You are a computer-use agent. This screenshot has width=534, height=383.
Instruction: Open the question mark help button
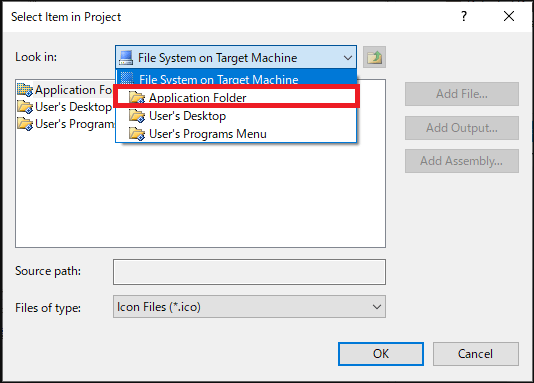click(x=464, y=16)
